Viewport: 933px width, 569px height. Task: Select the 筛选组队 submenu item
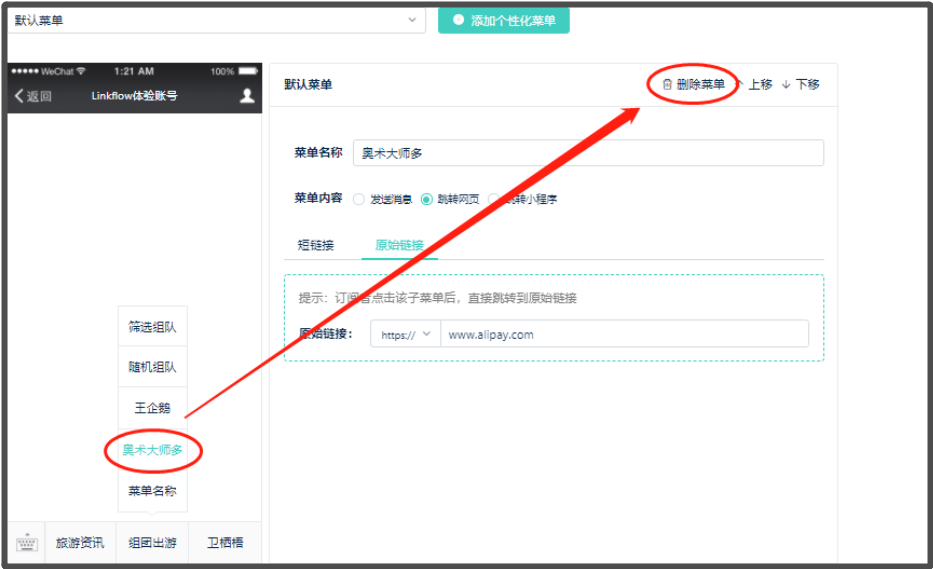(x=152, y=327)
